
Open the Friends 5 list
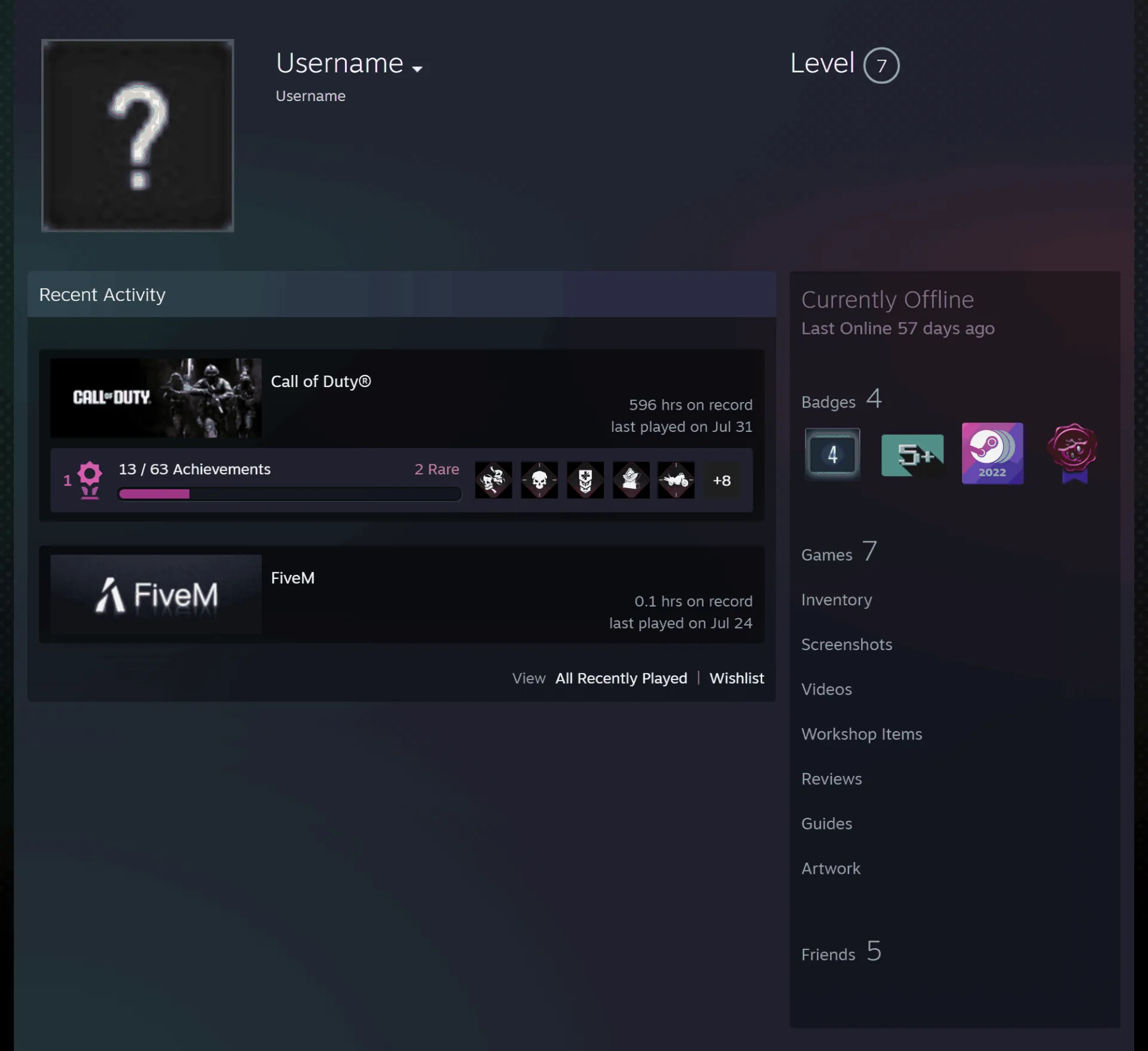[842, 952]
